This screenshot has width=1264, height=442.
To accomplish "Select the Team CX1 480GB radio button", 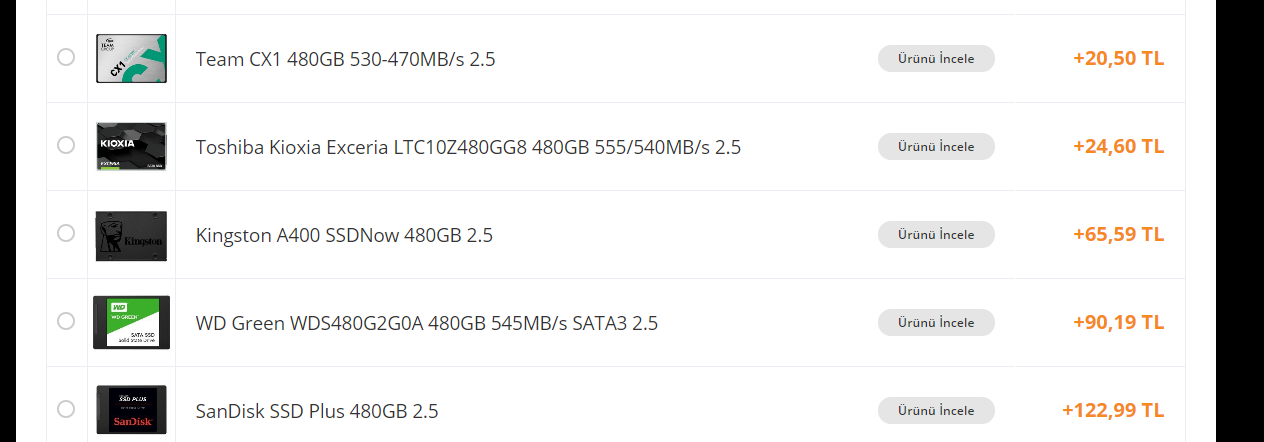I will [x=66, y=57].
